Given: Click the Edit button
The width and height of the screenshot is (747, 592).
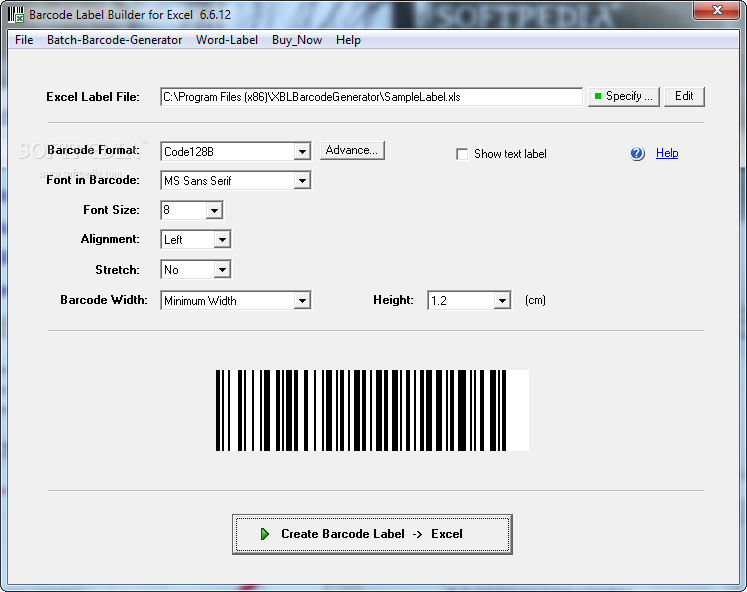Looking at the screenshot, I should [684, 97].
